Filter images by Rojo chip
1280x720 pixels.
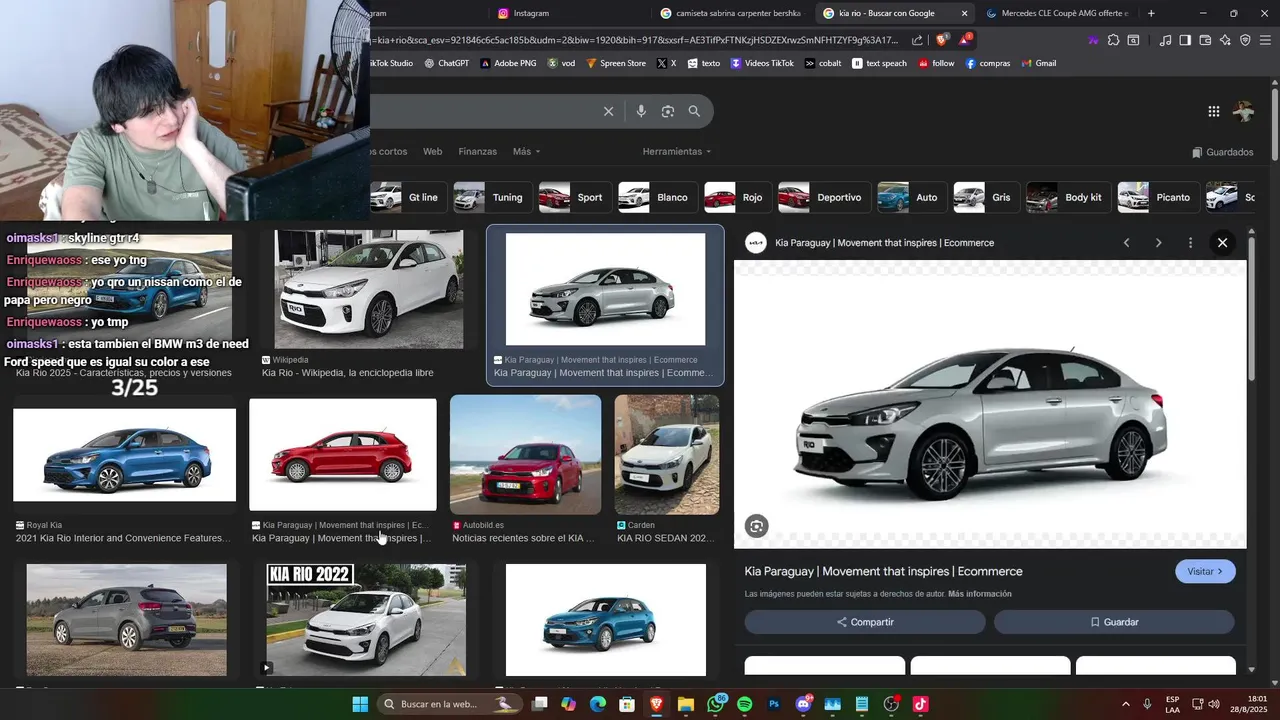coord(736,197)
